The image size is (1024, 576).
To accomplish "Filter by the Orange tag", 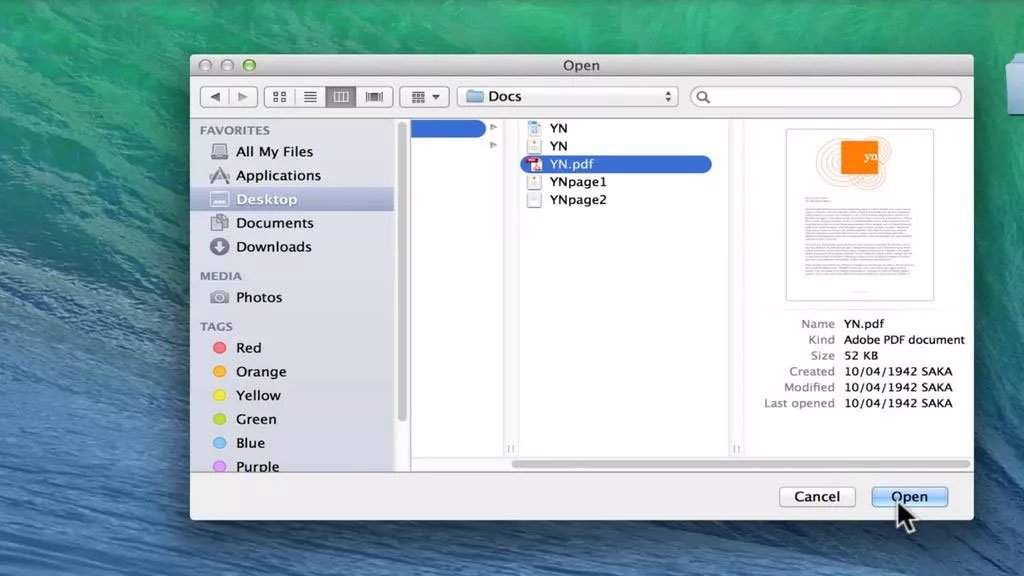I will tap(292, 372).
